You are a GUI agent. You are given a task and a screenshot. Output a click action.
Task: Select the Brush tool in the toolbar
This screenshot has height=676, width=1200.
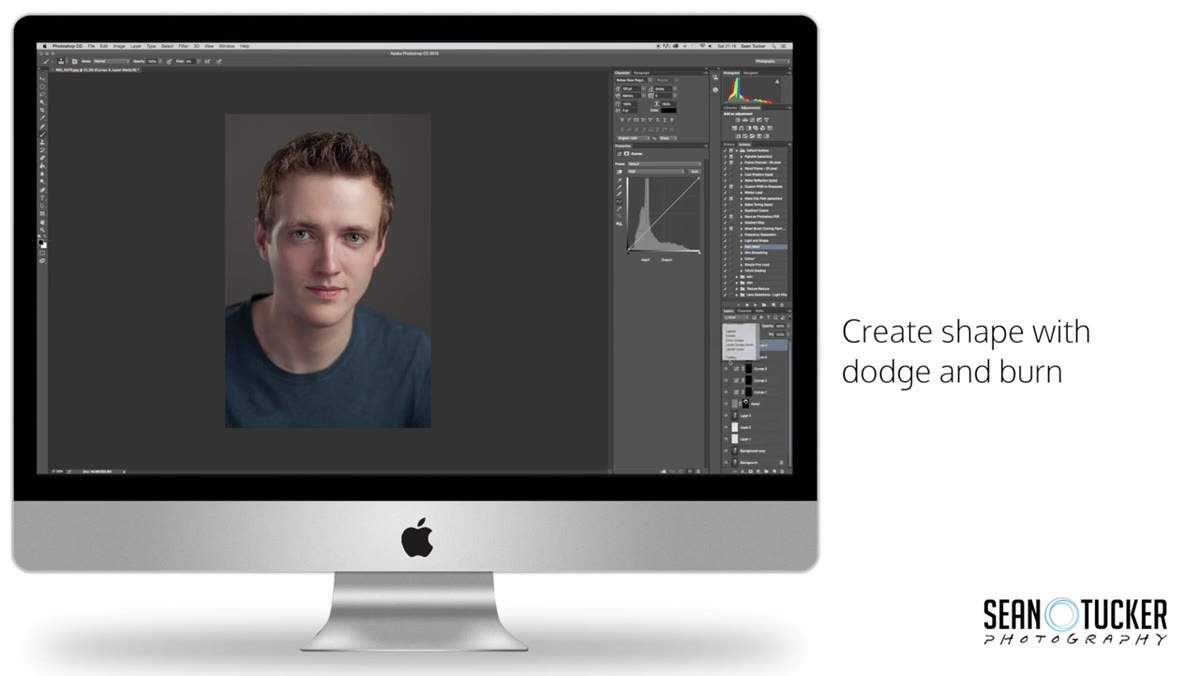pyautogui.click(x=42, y=134)
